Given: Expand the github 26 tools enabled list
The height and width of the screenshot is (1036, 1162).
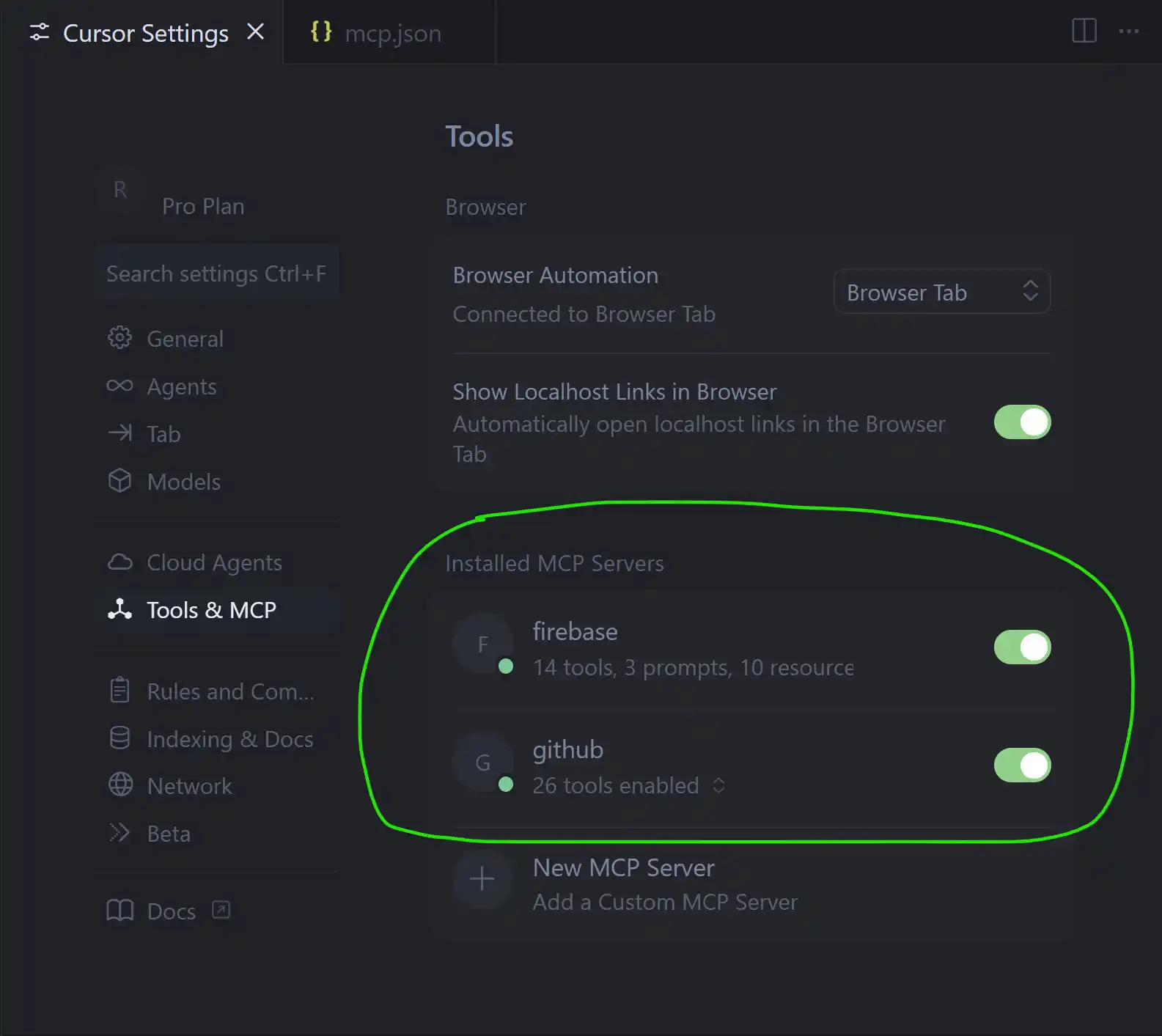Looking at the screenshot, I should tap(718, 785).
